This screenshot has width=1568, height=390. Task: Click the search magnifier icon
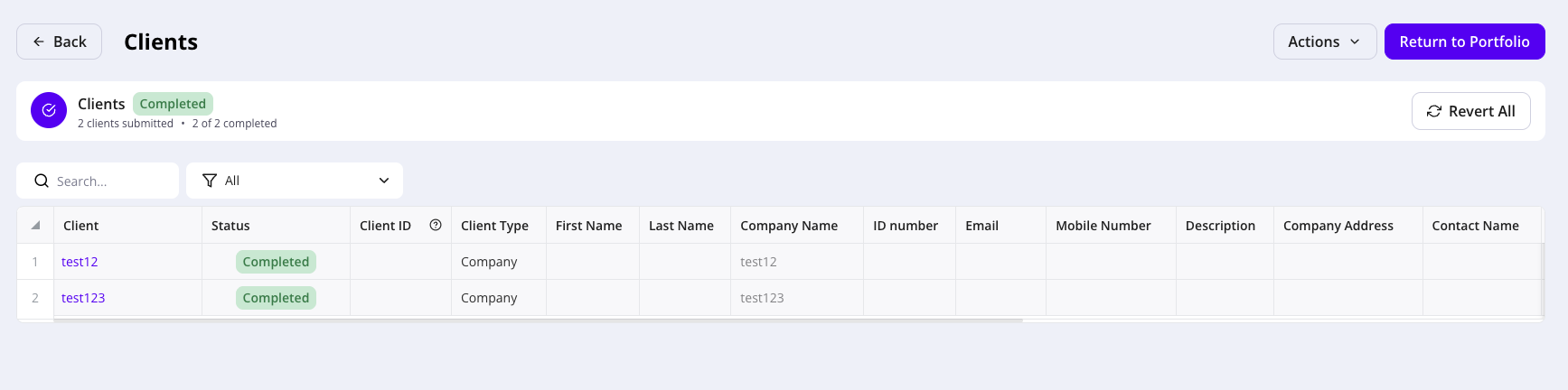click(42, 181)
